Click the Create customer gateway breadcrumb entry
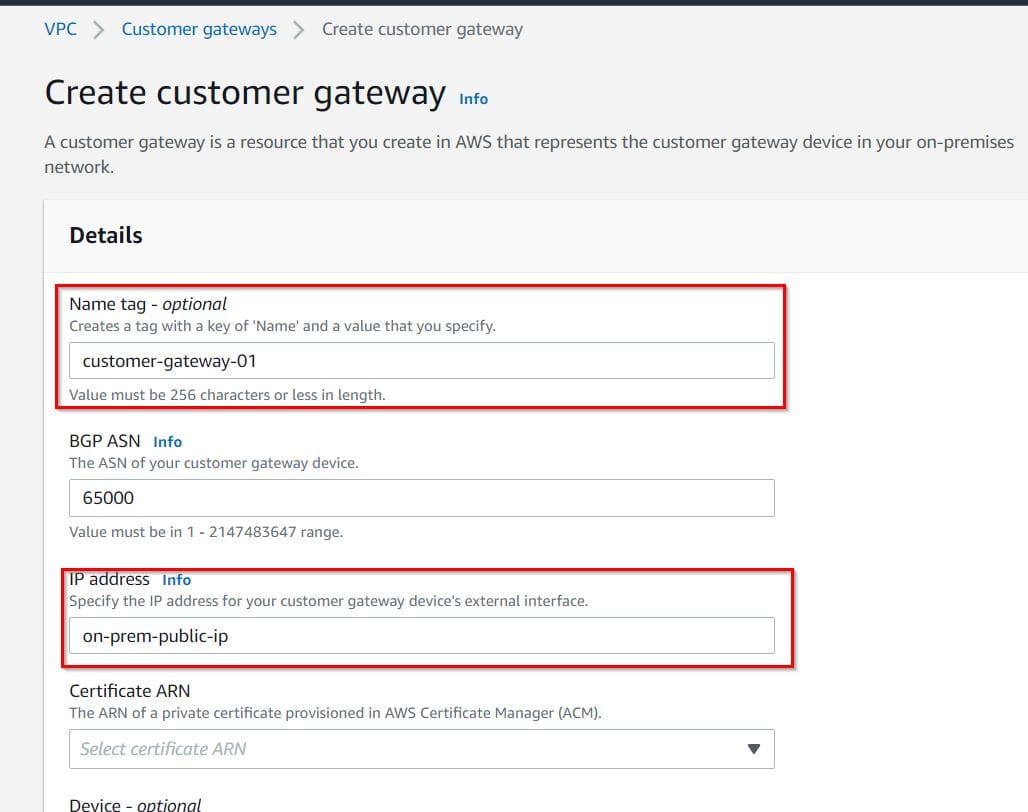The width and height of the screenshot is (1028, 812). pos(422,29)
